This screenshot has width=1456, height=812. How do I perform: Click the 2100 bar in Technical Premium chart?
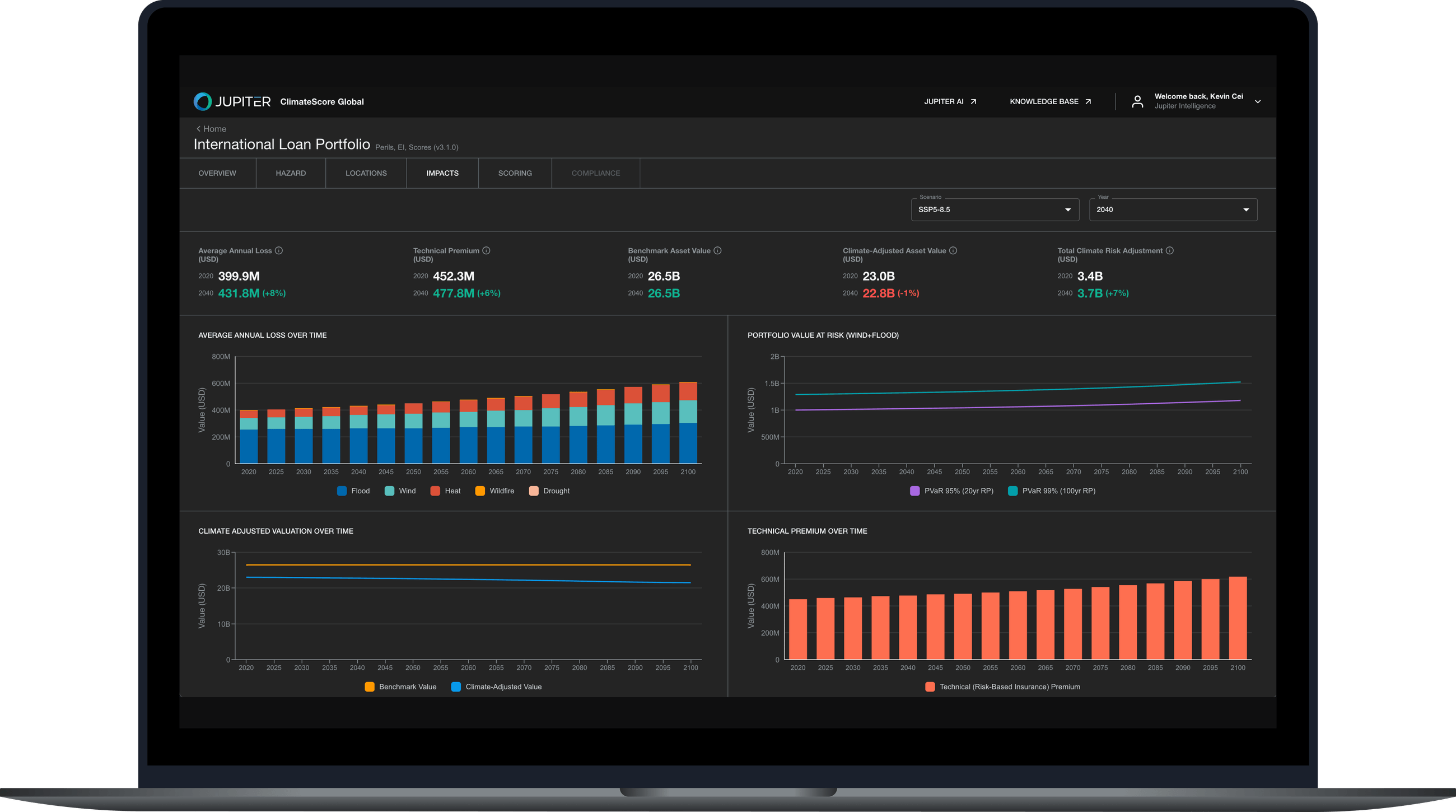1237,618
